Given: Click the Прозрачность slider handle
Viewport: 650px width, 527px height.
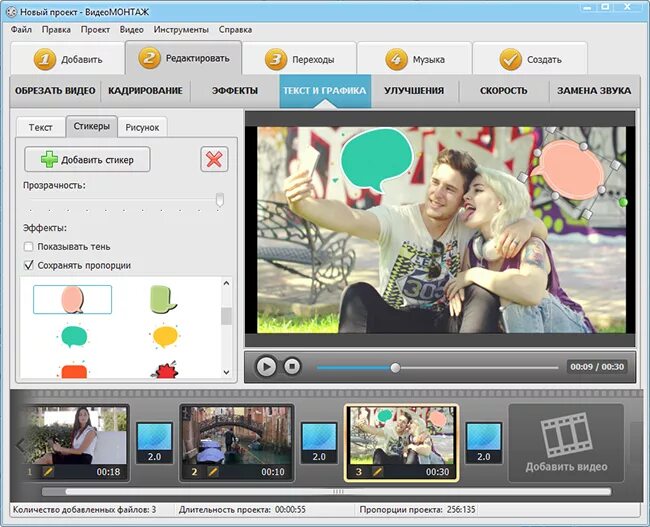Looking at the screenshot, I should [220, 199].
